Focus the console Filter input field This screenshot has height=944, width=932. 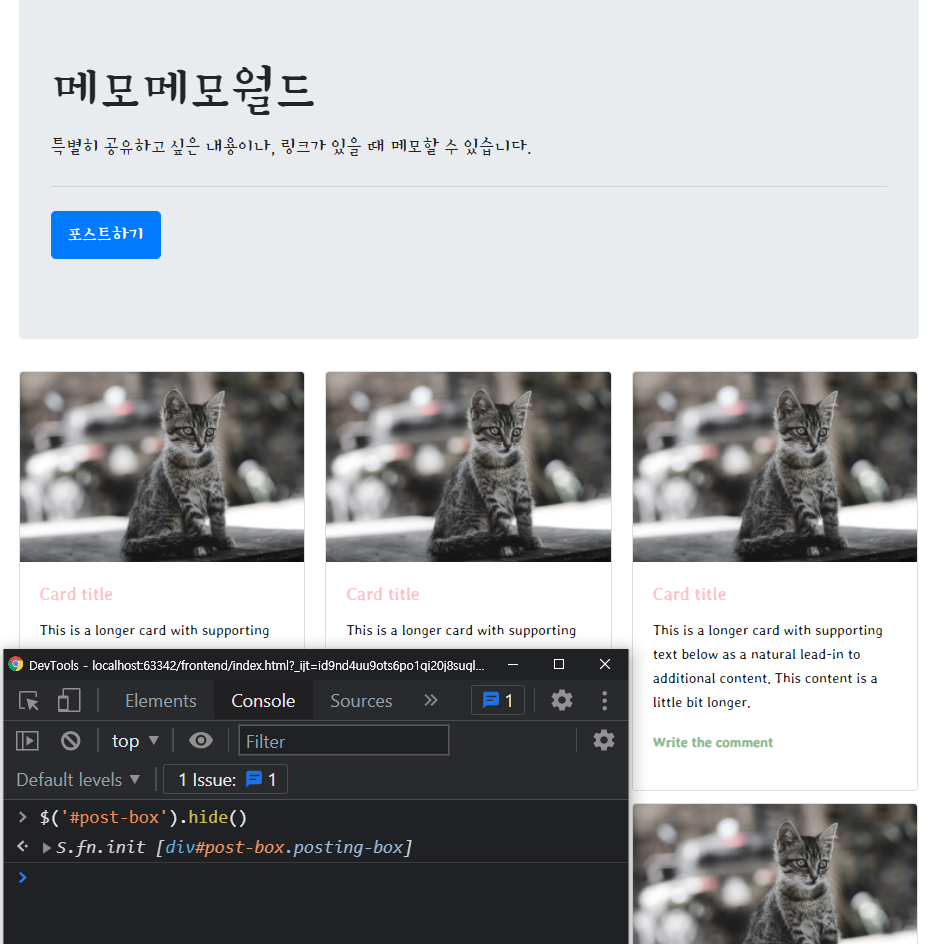pos(344,741)
